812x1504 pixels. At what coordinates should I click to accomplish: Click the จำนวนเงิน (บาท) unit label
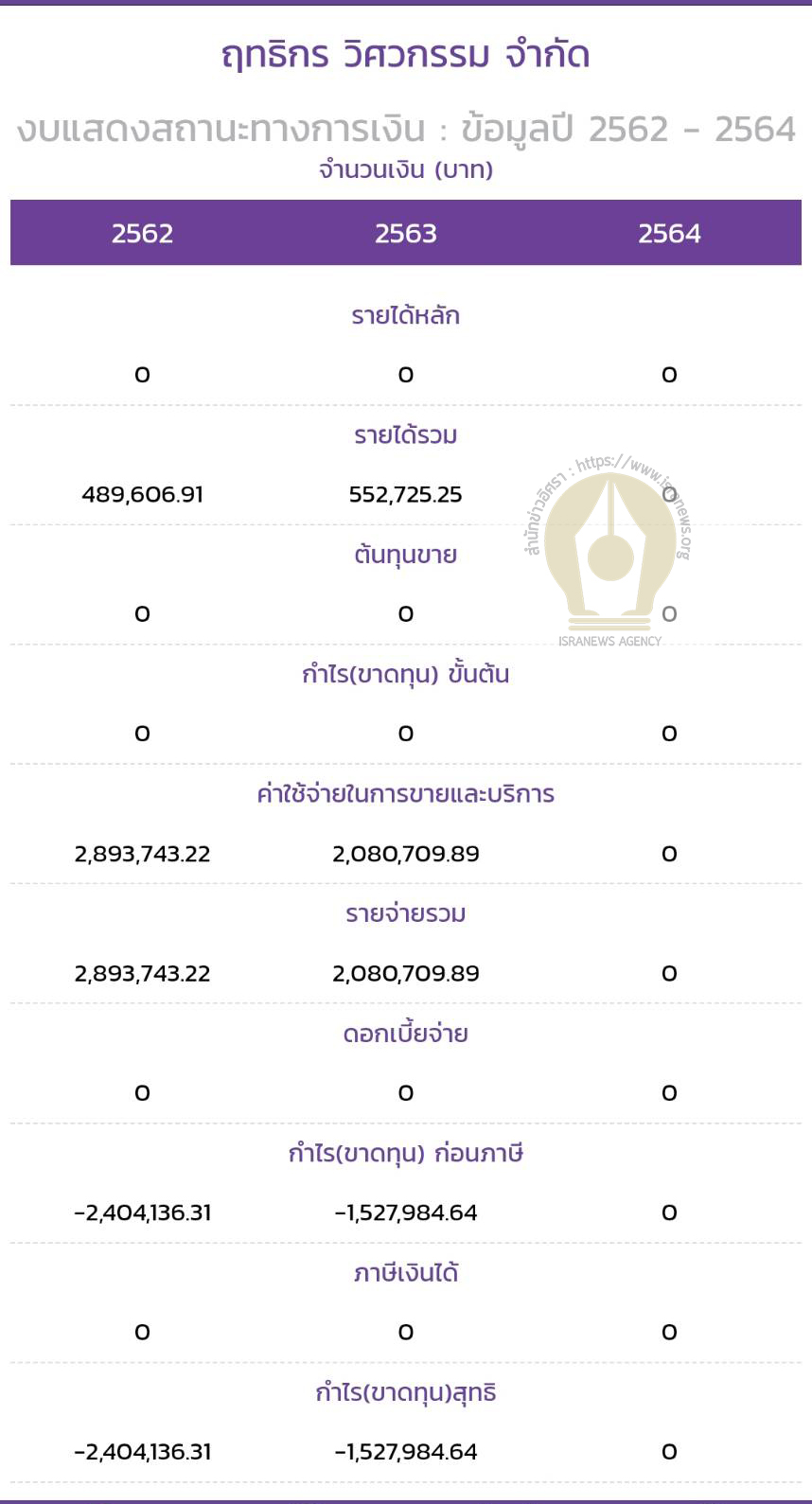click(x=405, y=170)
